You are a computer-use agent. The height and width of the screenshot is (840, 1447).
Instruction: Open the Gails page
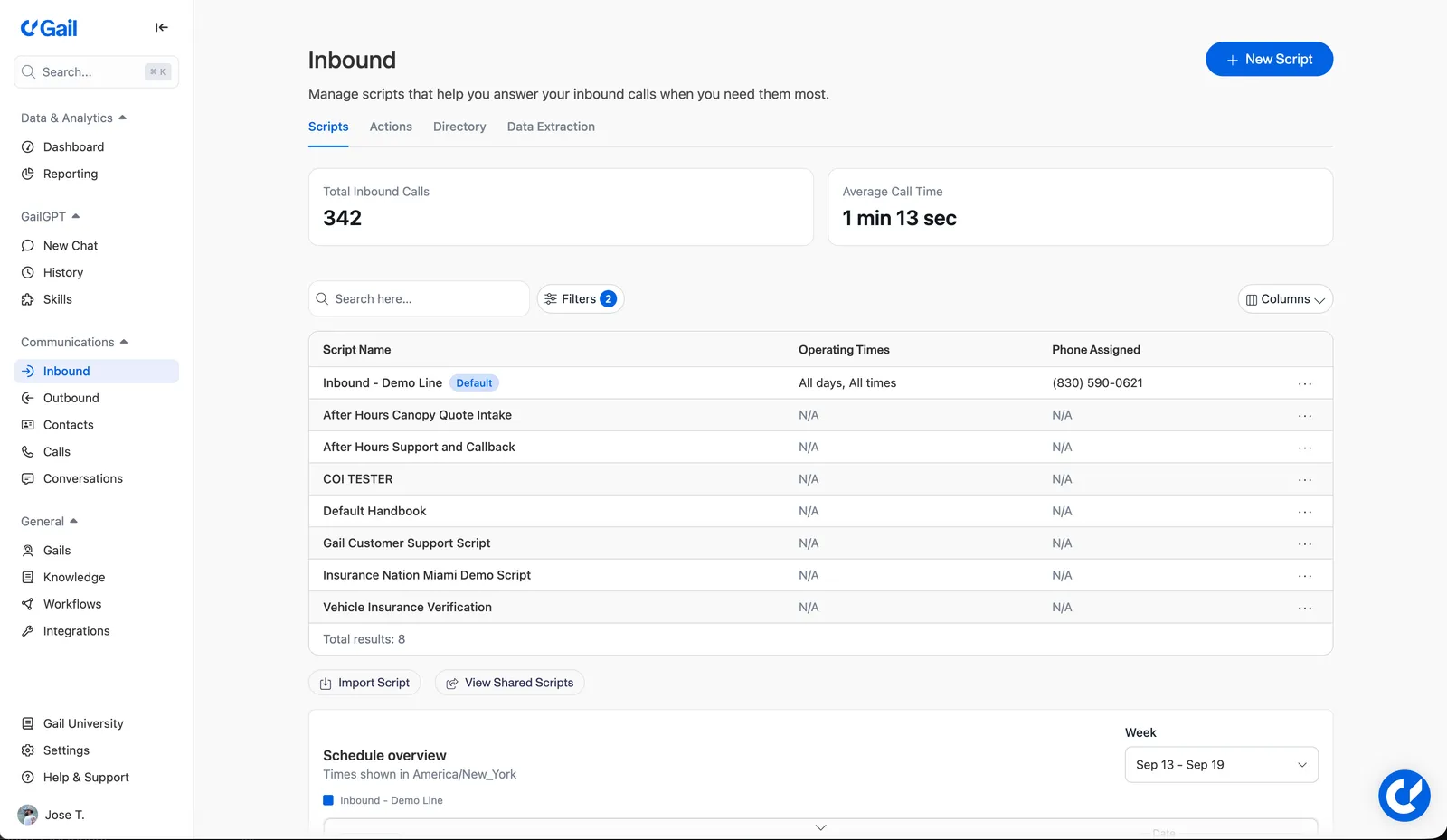(x=57, y=551)
